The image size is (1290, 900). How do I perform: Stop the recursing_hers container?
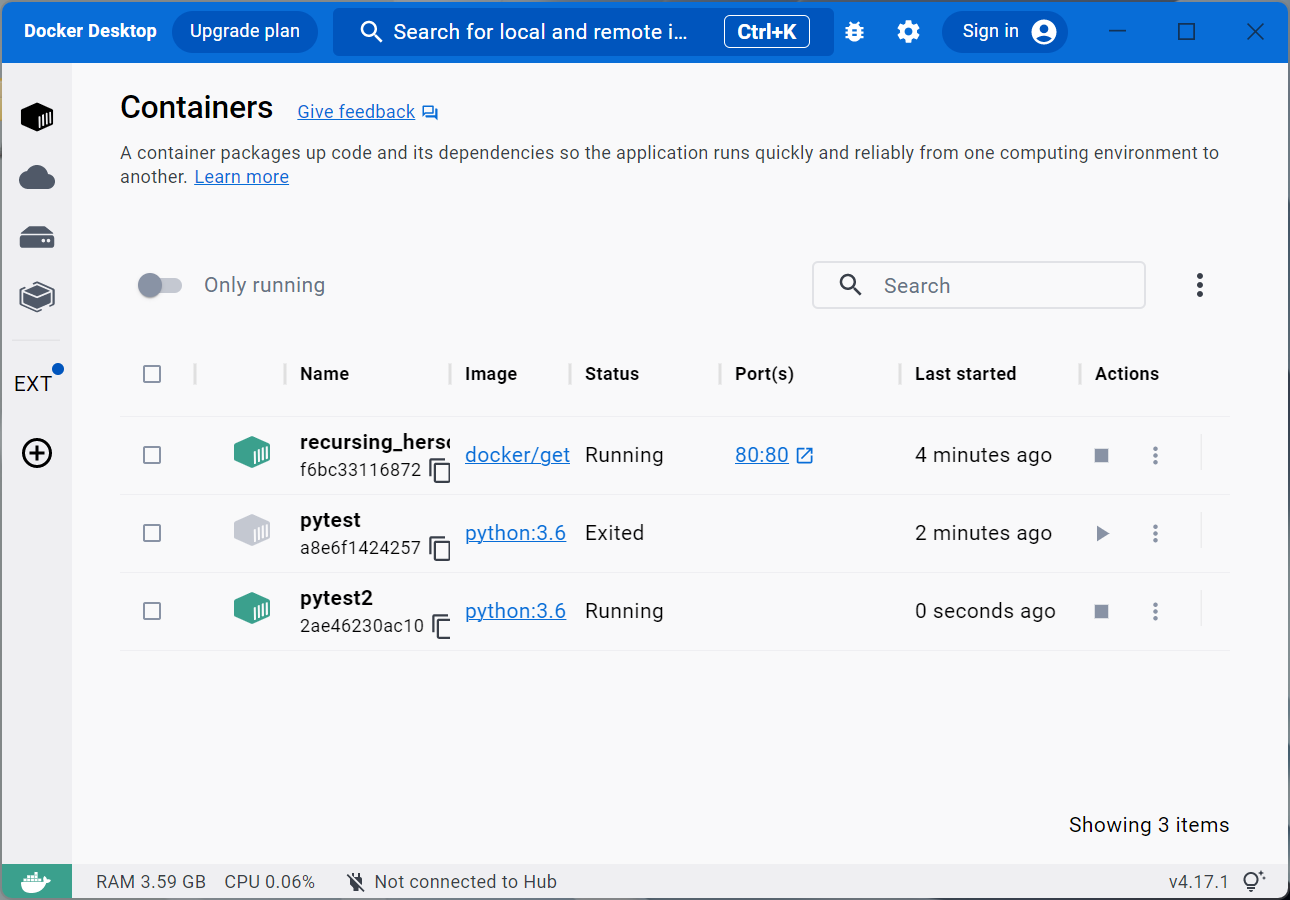coord(1102,455)
